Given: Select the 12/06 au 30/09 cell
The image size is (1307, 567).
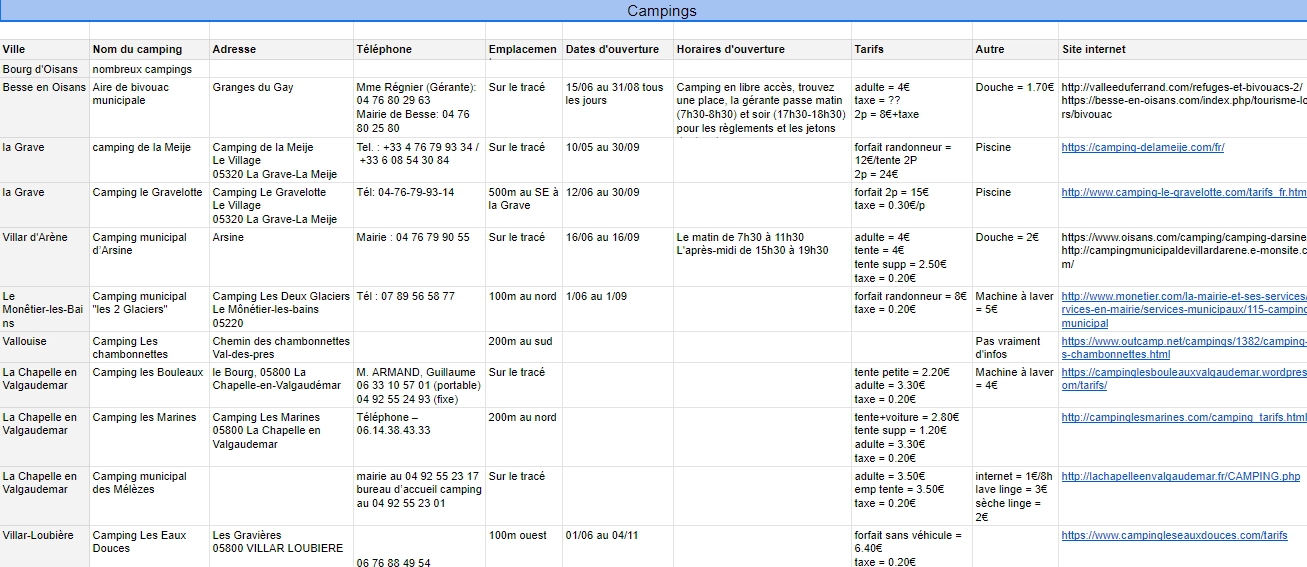Looking at the screenshot, I should tap(617, 205).
